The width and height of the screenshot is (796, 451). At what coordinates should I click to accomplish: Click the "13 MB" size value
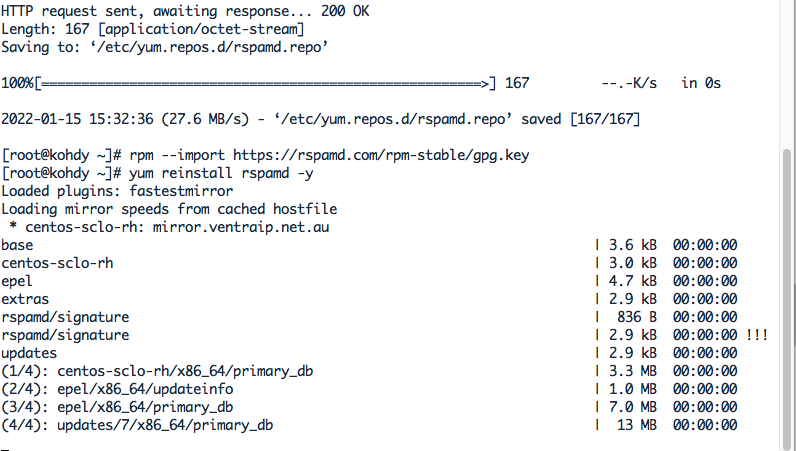tap(637, 425)
